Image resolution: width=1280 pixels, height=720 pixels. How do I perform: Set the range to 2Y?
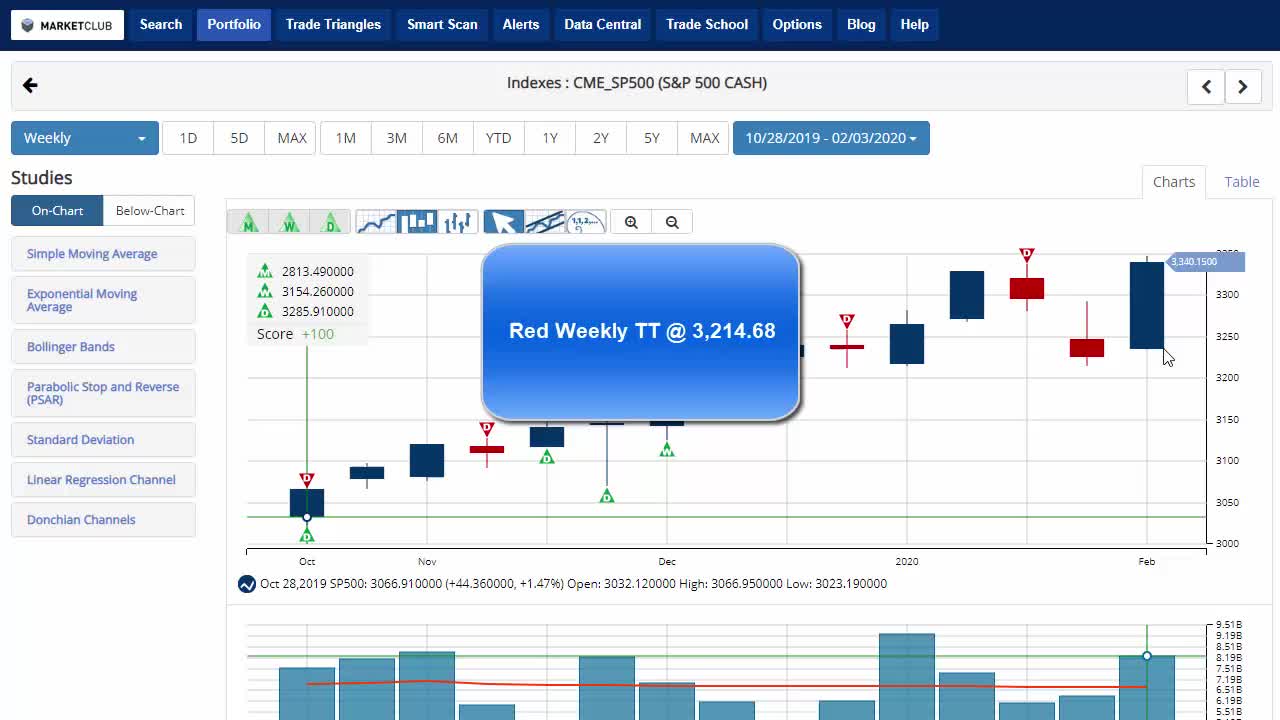click(601, 138)
